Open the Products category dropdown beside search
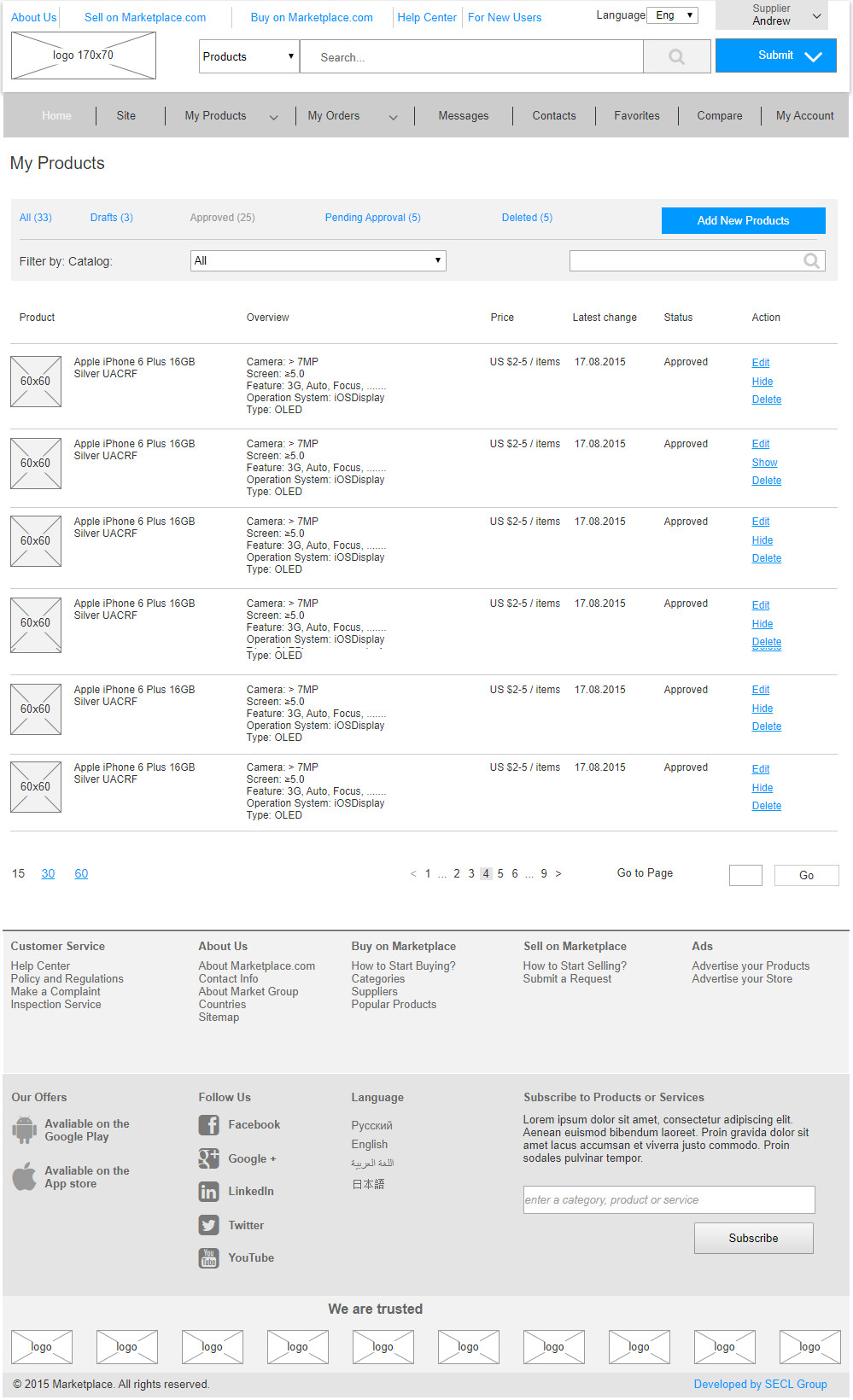This screenshot has width=853, height=1400. pyautogui.click(x=248, y=56)
